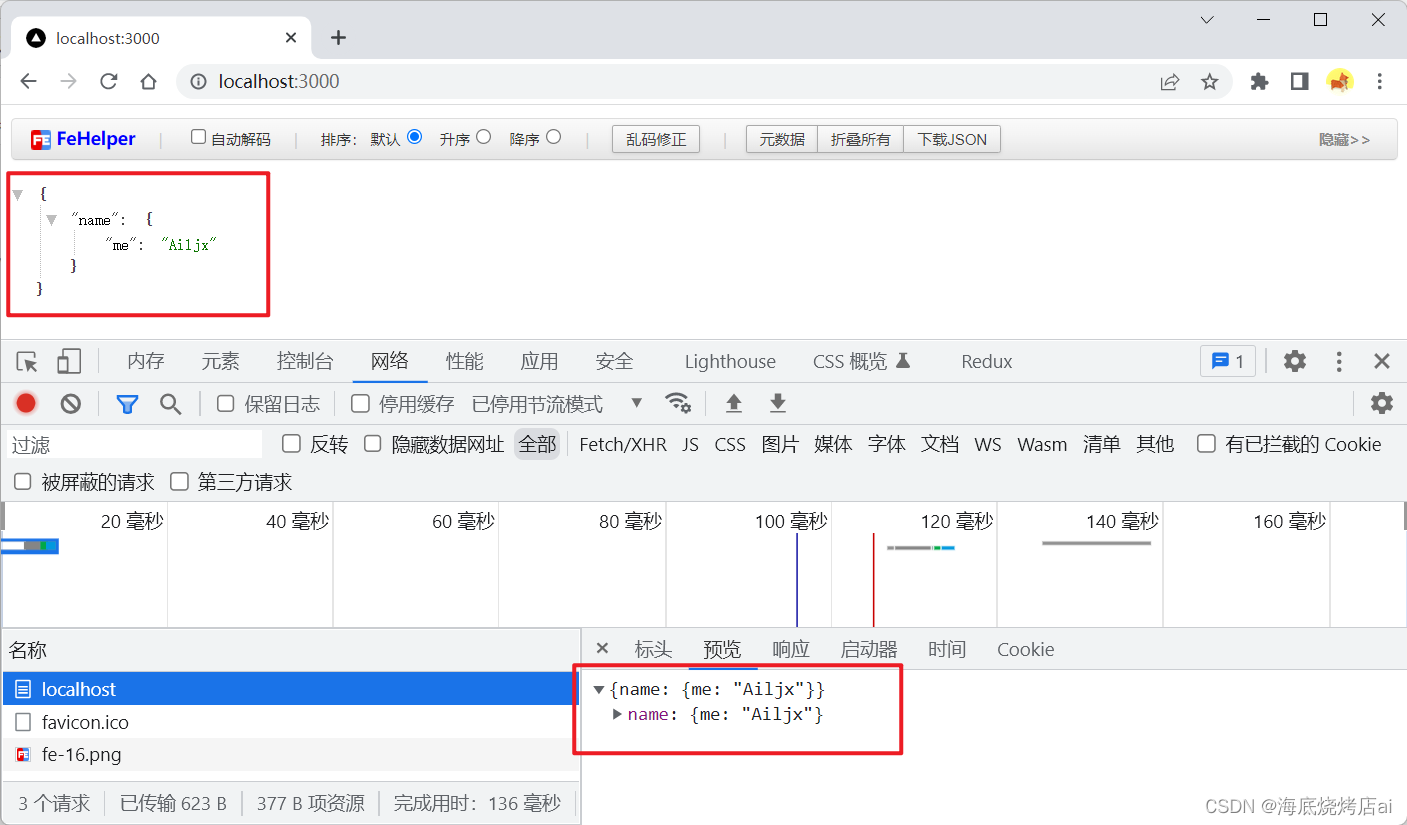Collapse the root JSON node in FeHelper
The image size is (1407, 825).
click(x=17, y=195)
